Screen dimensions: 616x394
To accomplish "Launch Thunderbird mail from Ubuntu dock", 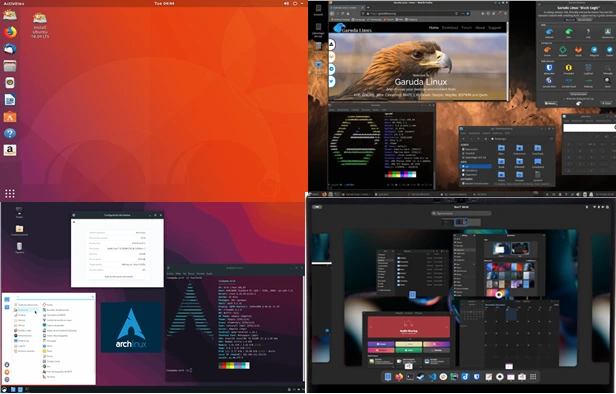I will tap(10, 49).
